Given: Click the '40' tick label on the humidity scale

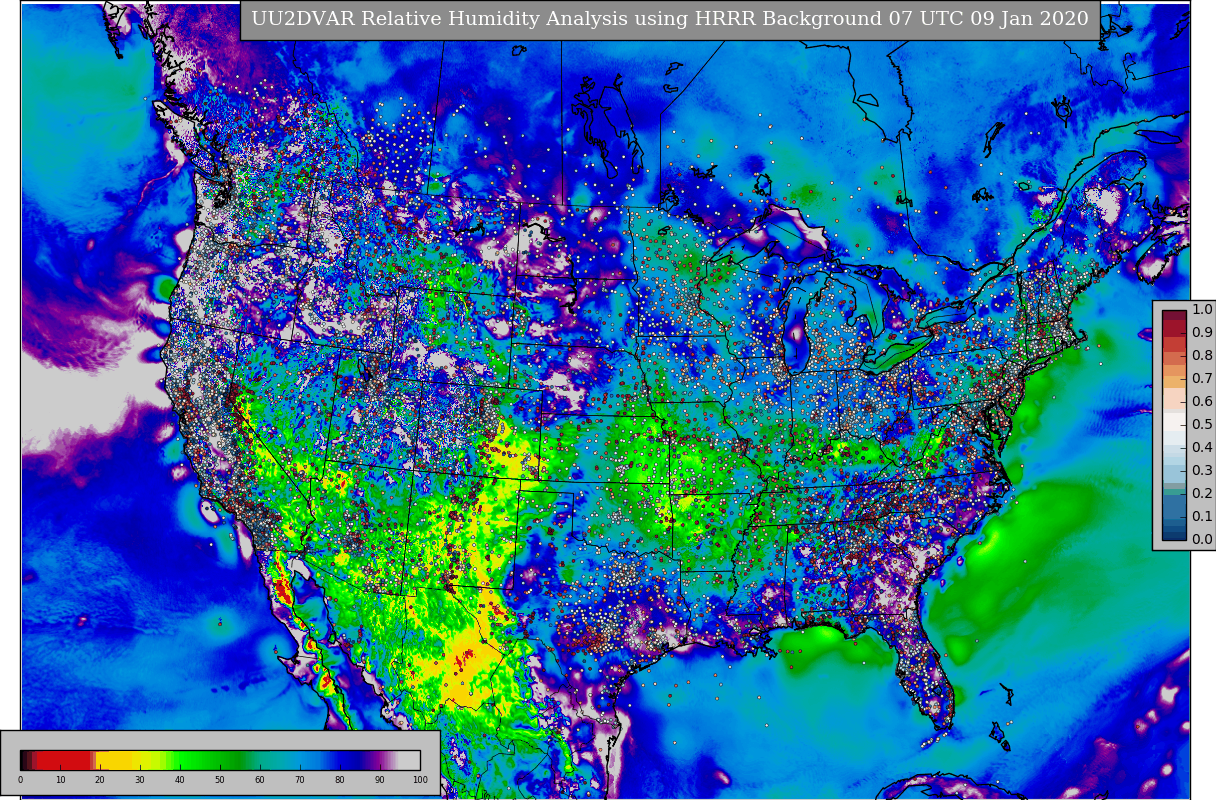Looking at the screenshot, I should point(180,780).
